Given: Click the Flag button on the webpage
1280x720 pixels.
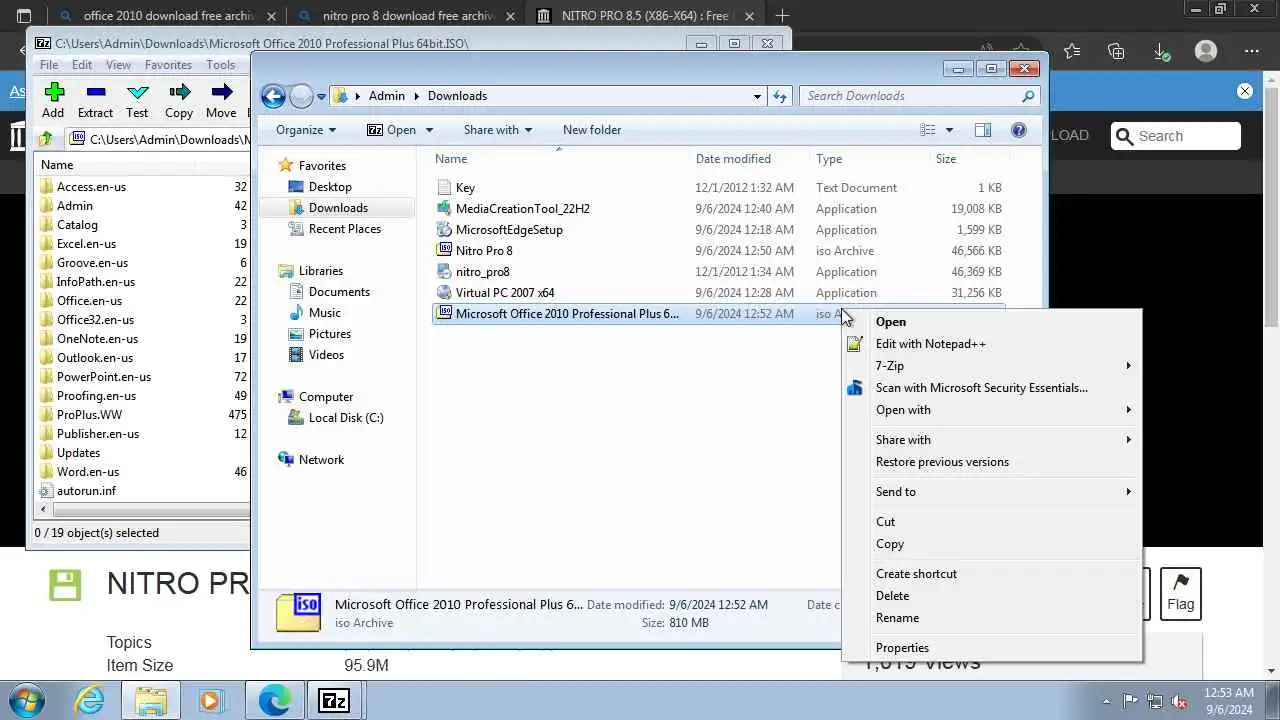Looking at the screenshot, I should [x=1181, y=593].
